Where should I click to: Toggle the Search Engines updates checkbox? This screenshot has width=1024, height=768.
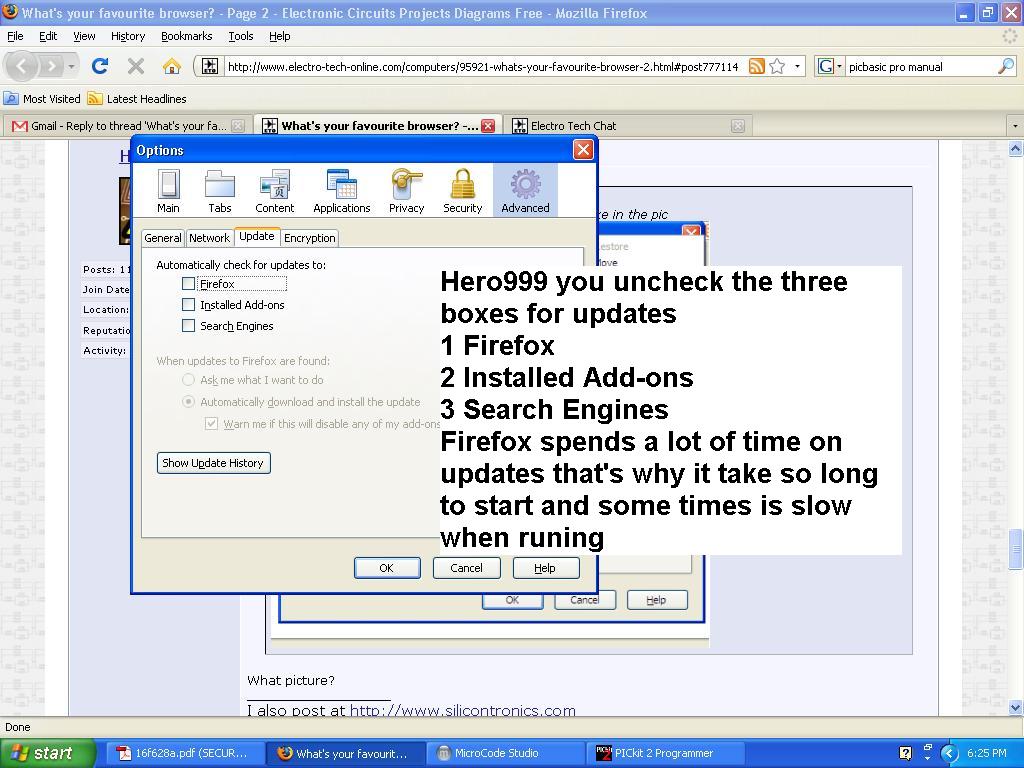[188, 325]
